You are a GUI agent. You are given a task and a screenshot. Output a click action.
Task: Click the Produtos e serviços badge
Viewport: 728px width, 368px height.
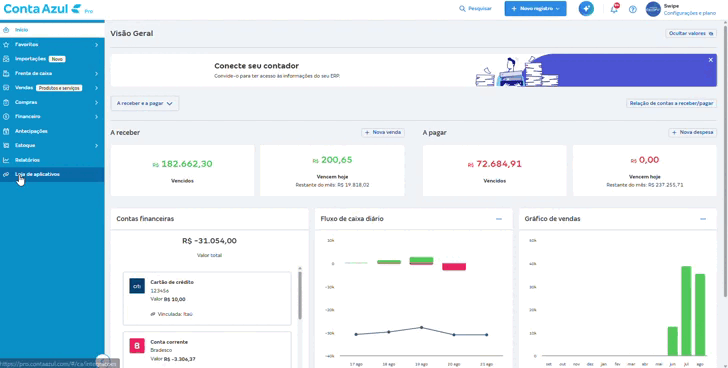59,88
